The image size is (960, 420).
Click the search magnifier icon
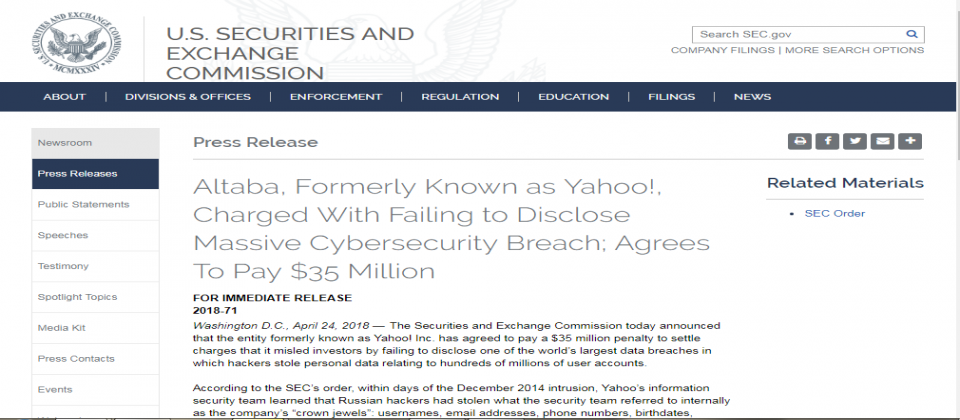pos(912,34)
